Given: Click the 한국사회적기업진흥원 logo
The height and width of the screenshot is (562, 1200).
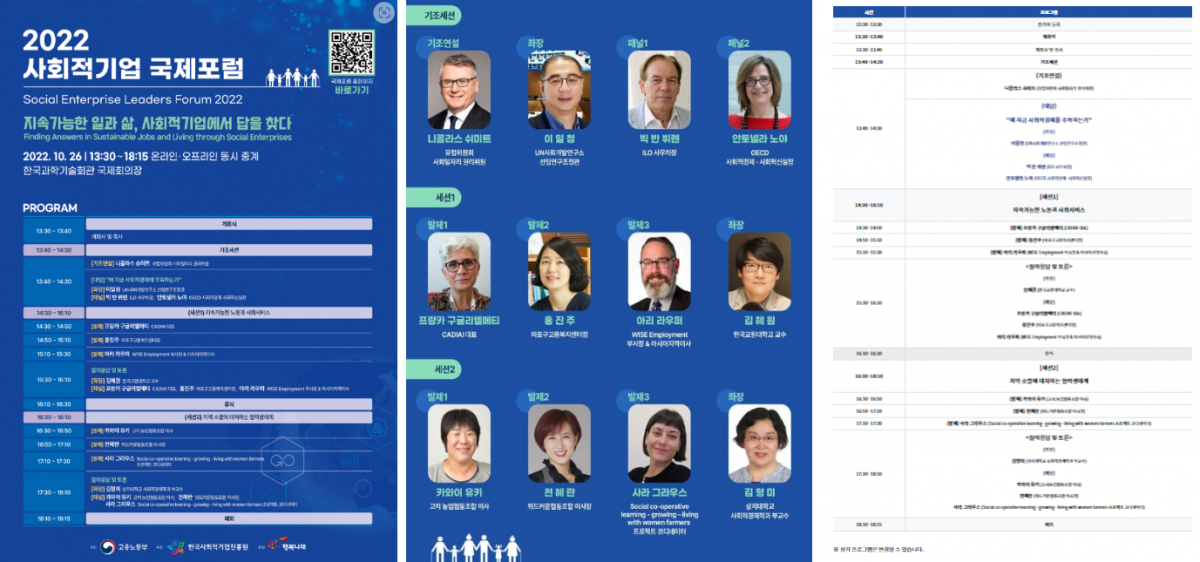Looking at the screenshot, I should tap(208, 546).
